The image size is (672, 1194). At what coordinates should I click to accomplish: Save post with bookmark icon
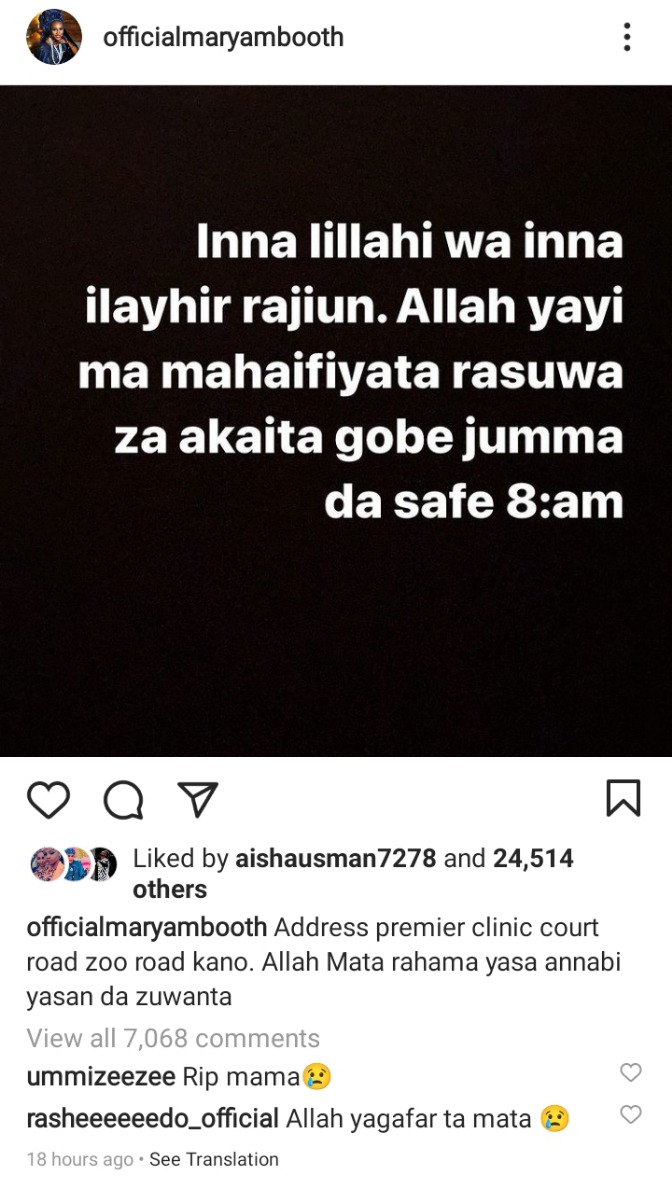tap(623, 798)
